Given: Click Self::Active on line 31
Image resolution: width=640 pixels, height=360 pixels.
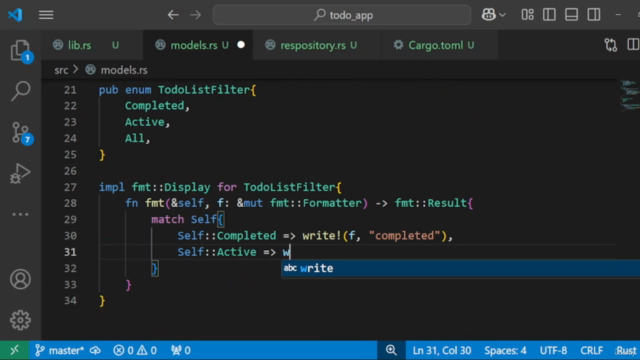Looking at the screenshot, I should point(217,252).
